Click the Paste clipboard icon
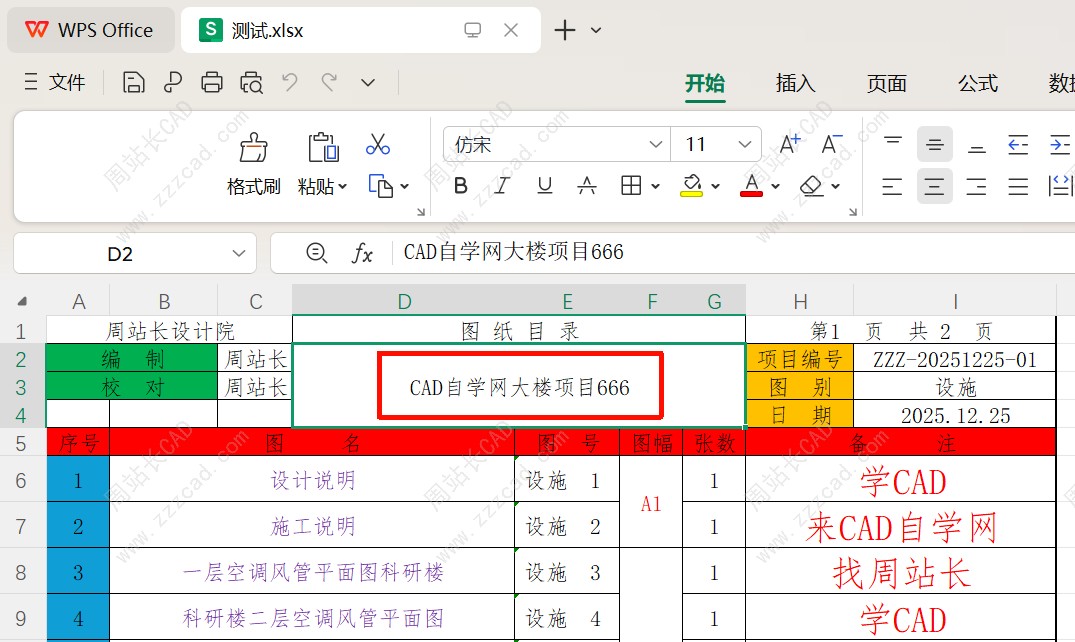This screenshot has height=642, width=1075. pyautogui.click(x=322, y=148)
